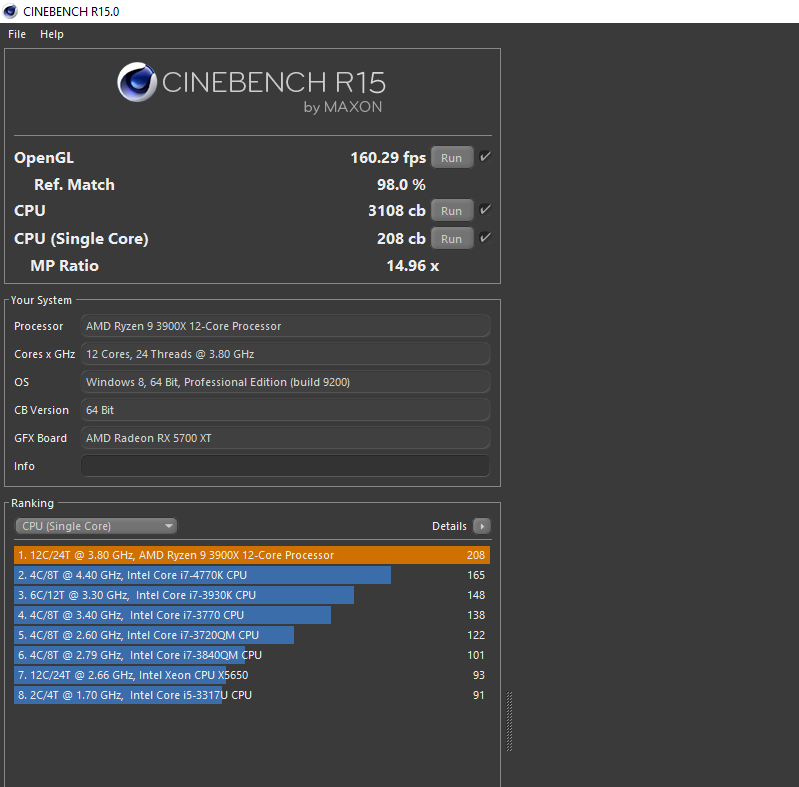Screen dimensions: 799x787
Task: Click the empty Info input field
Action: [x=285, y=466]
